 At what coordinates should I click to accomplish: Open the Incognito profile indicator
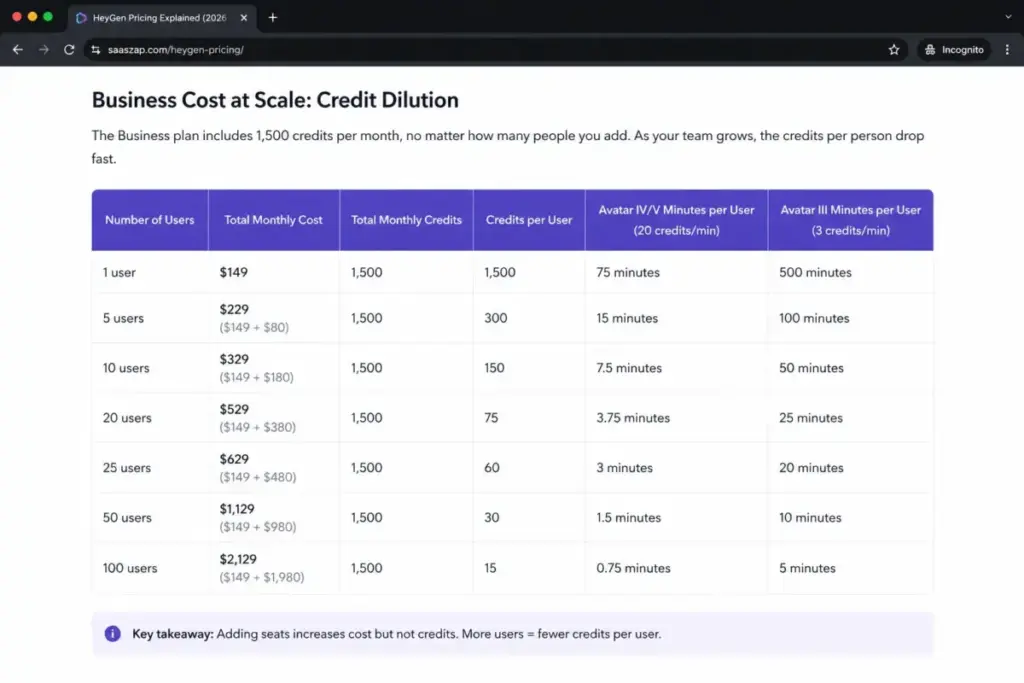(954, 50)
